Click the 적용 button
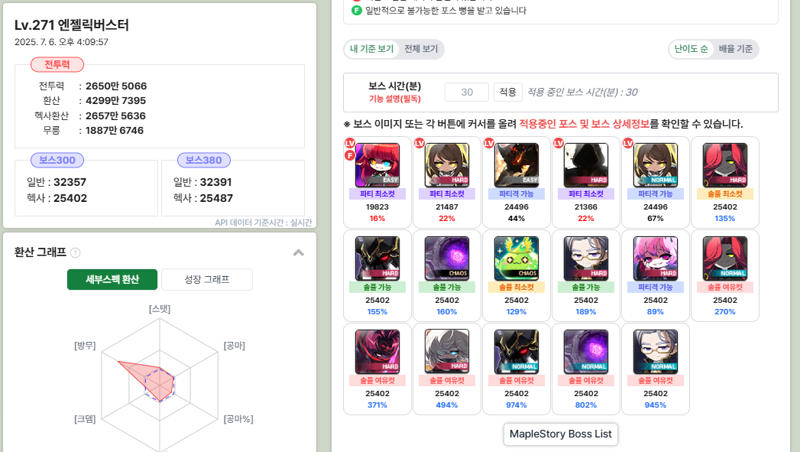This screenshot has width=800, height=452. pos(508,92)
